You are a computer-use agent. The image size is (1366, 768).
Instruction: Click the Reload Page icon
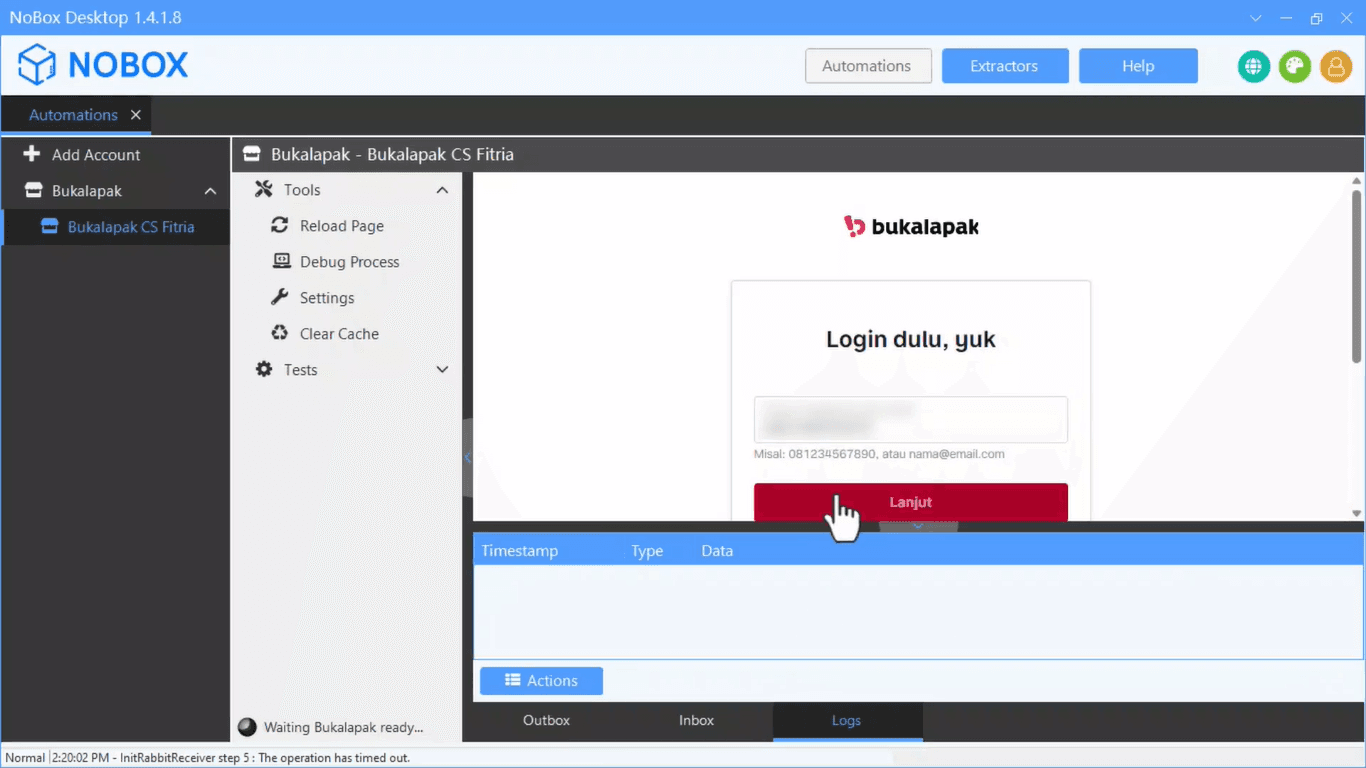[x=278, y=225]
